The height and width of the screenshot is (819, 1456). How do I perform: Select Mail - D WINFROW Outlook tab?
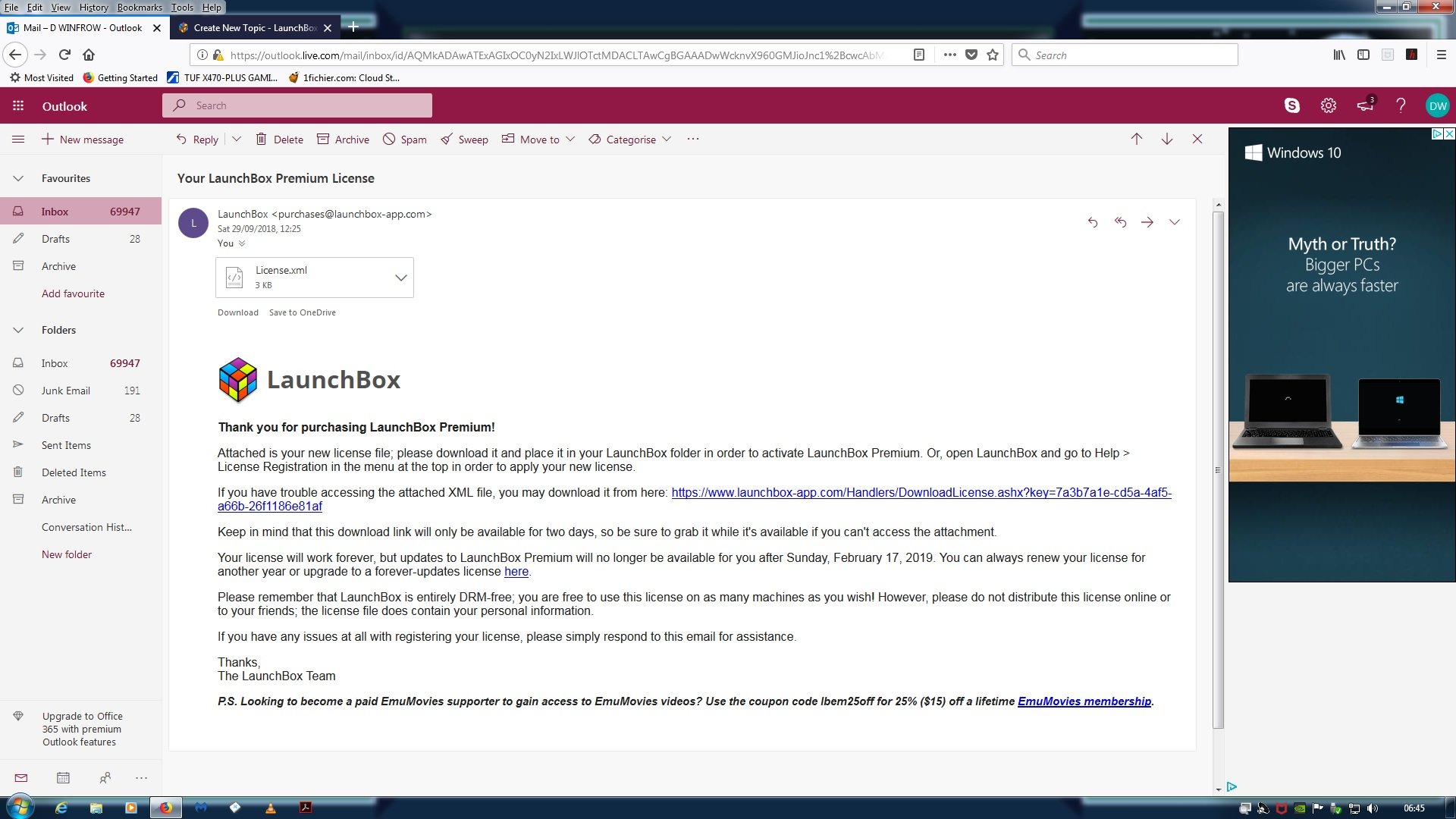83,28
